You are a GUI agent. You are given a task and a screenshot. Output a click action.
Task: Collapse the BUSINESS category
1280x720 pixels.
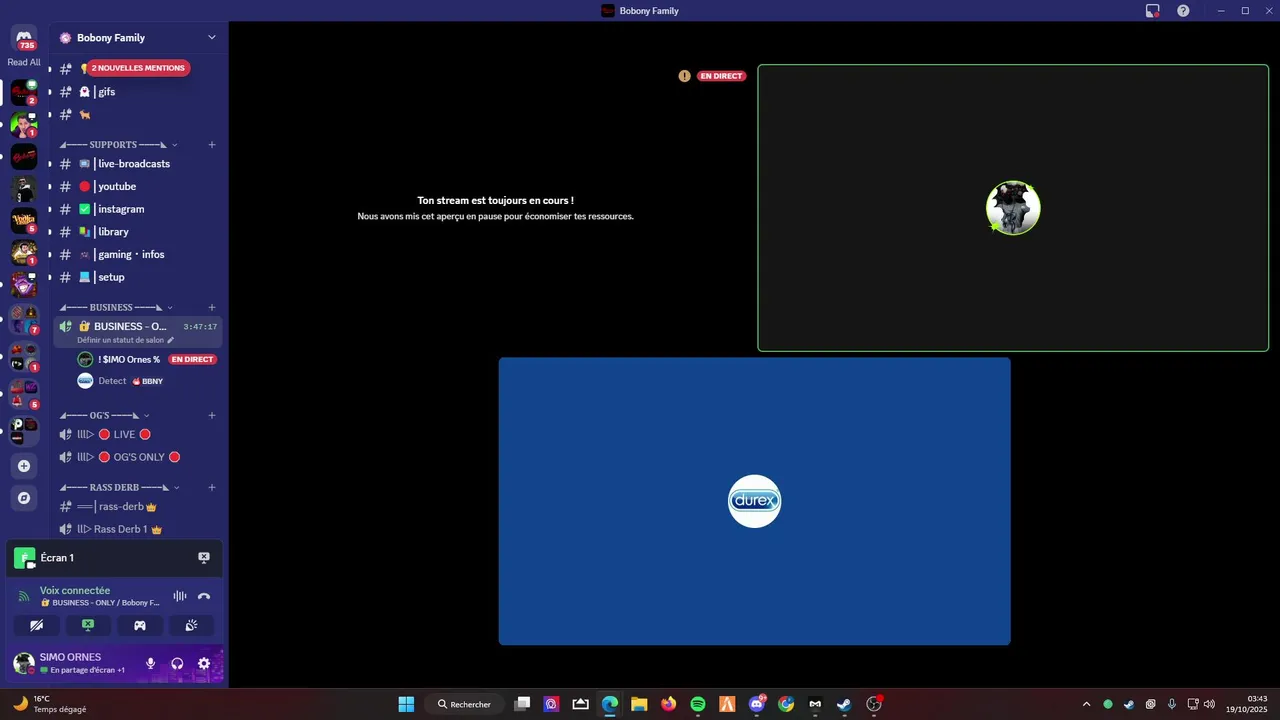pos(116,307)
